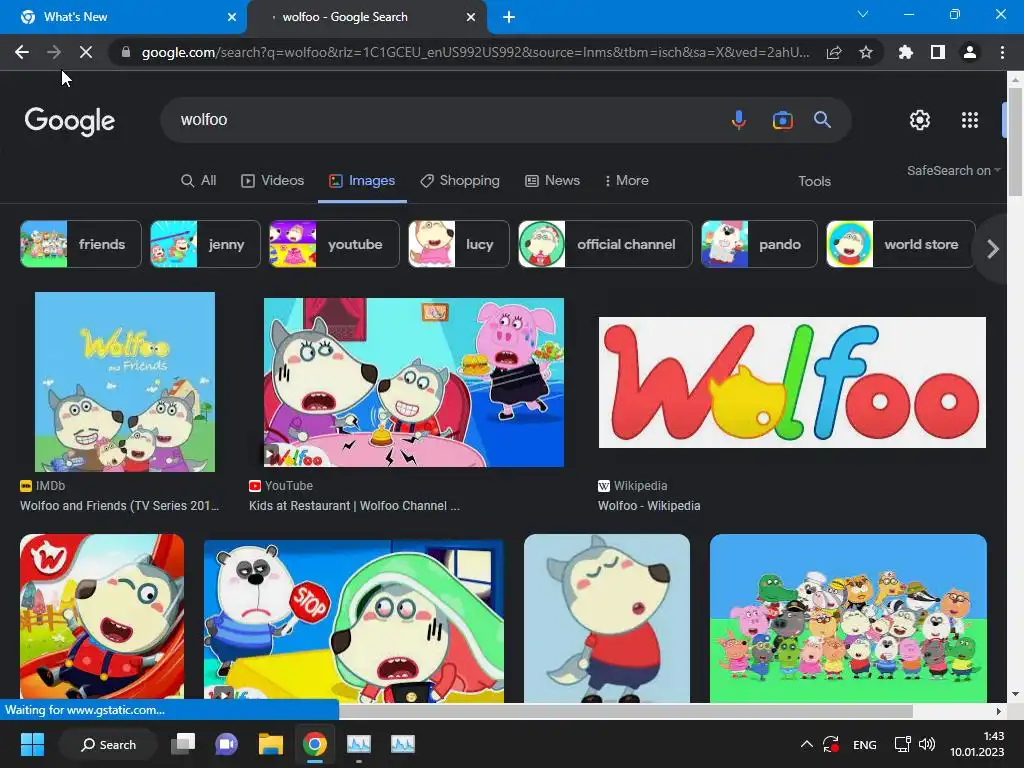
Task: Open the Wolfoo game app icon thumbnail
Action: pos(102,618)
